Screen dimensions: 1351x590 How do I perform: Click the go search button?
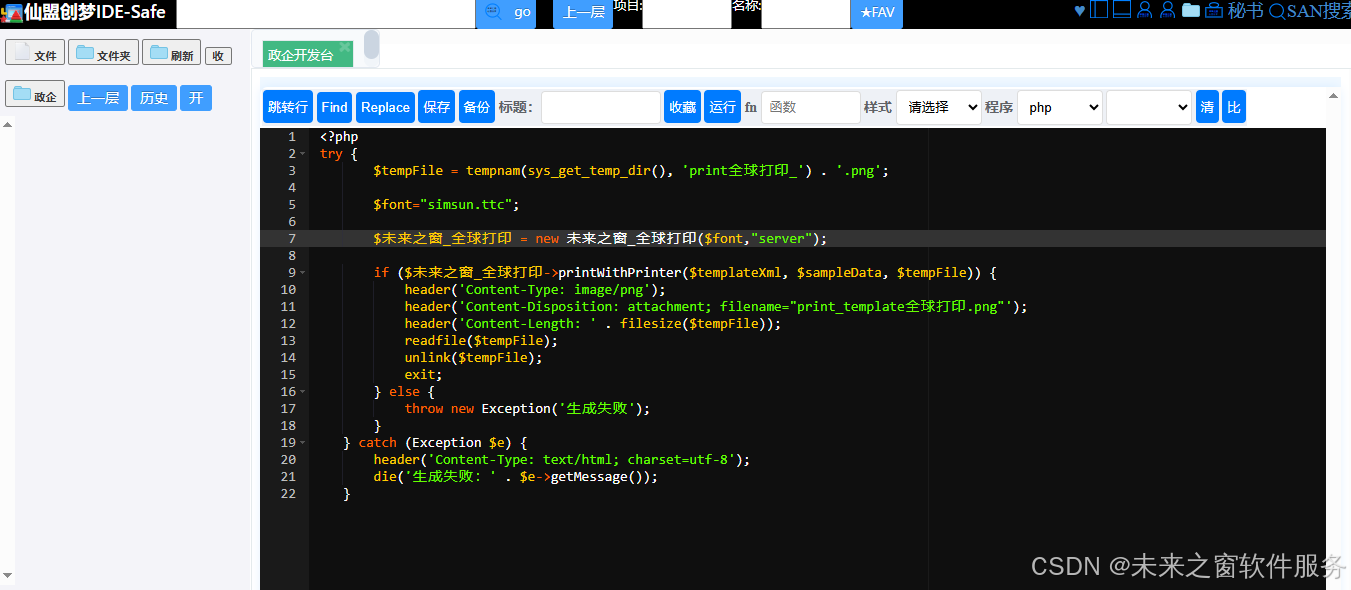(x=506, y=13)
